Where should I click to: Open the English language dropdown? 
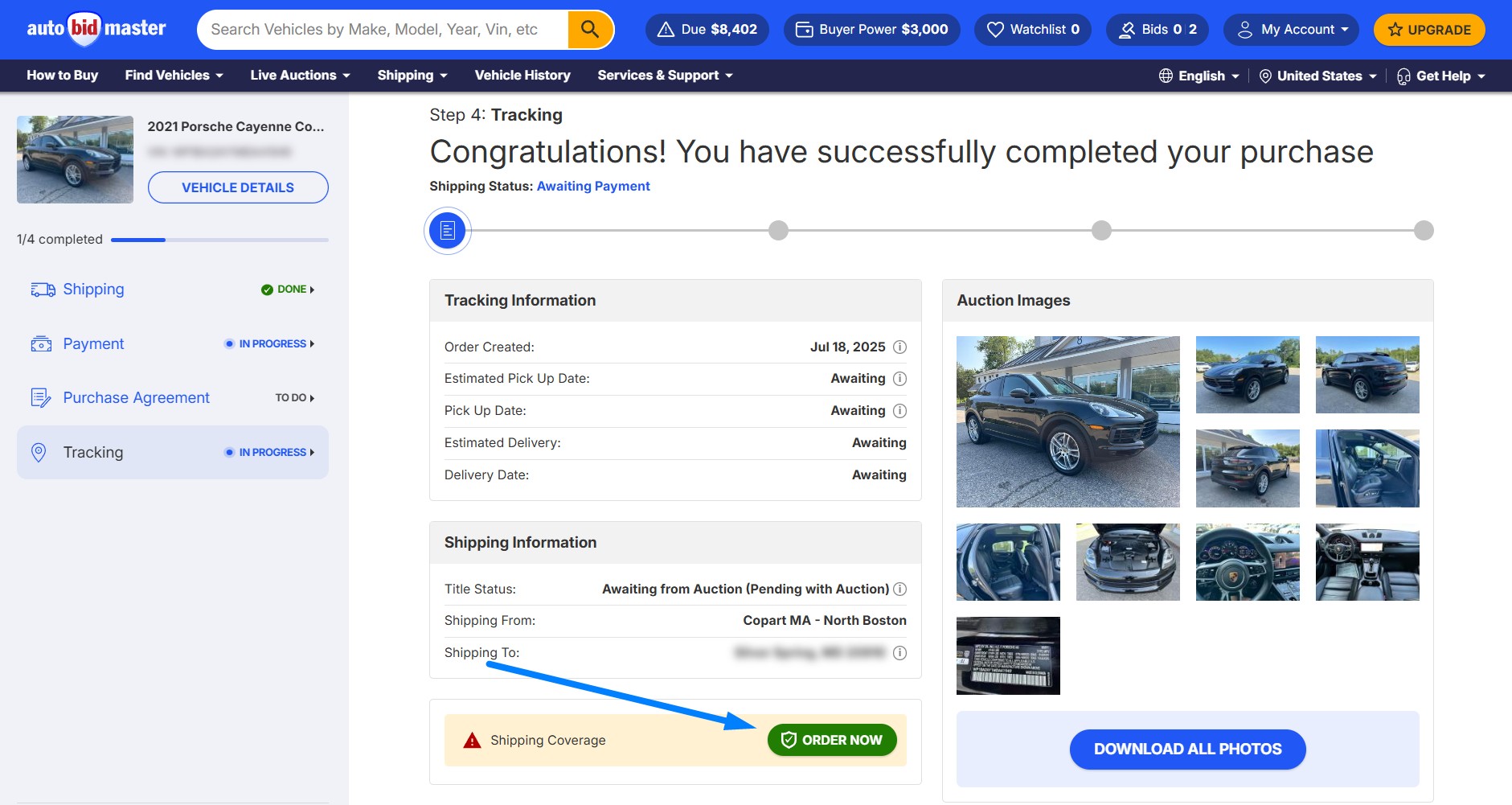pyautogui.click(x=1199, y=76)
